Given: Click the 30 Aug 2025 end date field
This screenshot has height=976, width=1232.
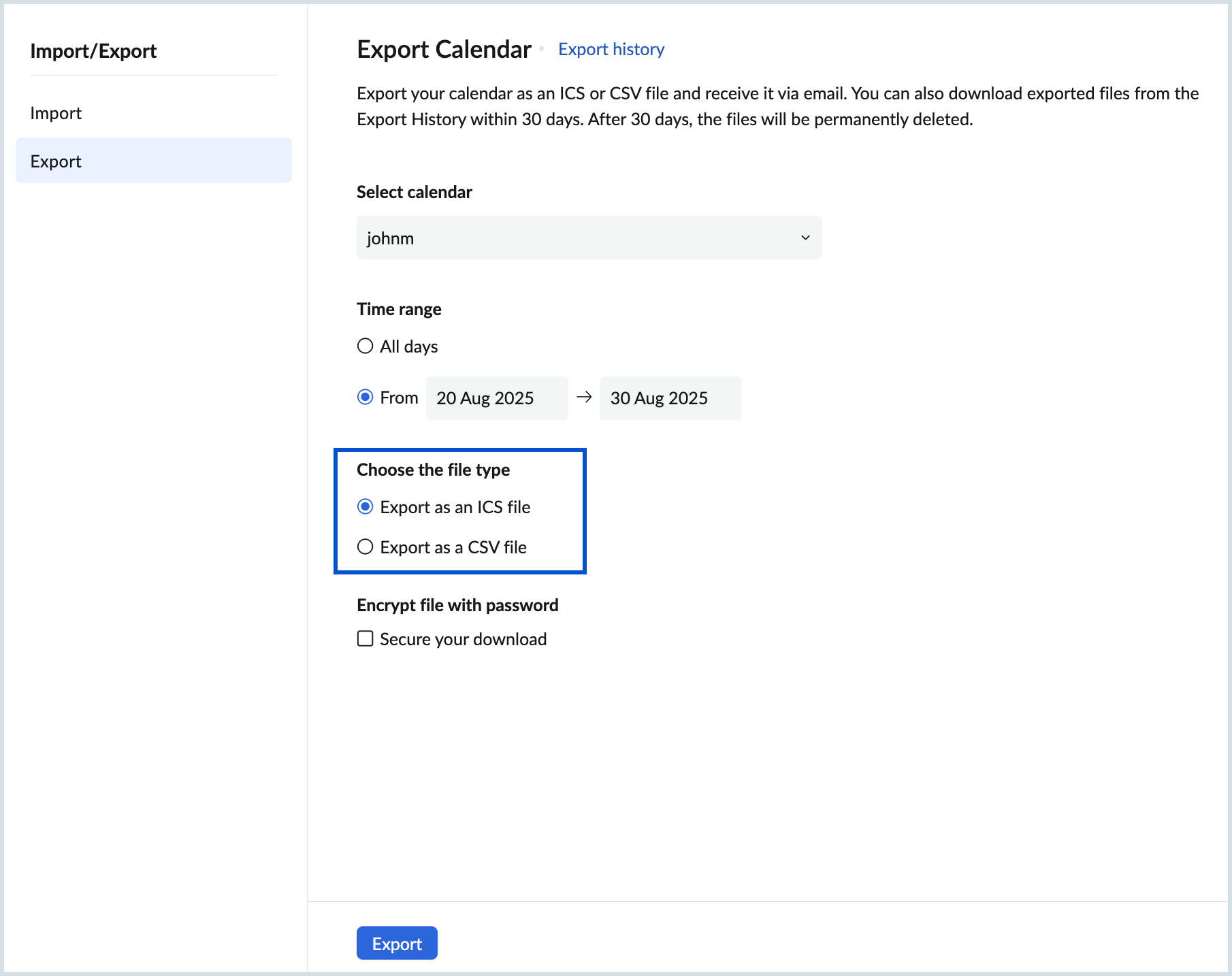Looking at the screenshot, I should (670, 398).
